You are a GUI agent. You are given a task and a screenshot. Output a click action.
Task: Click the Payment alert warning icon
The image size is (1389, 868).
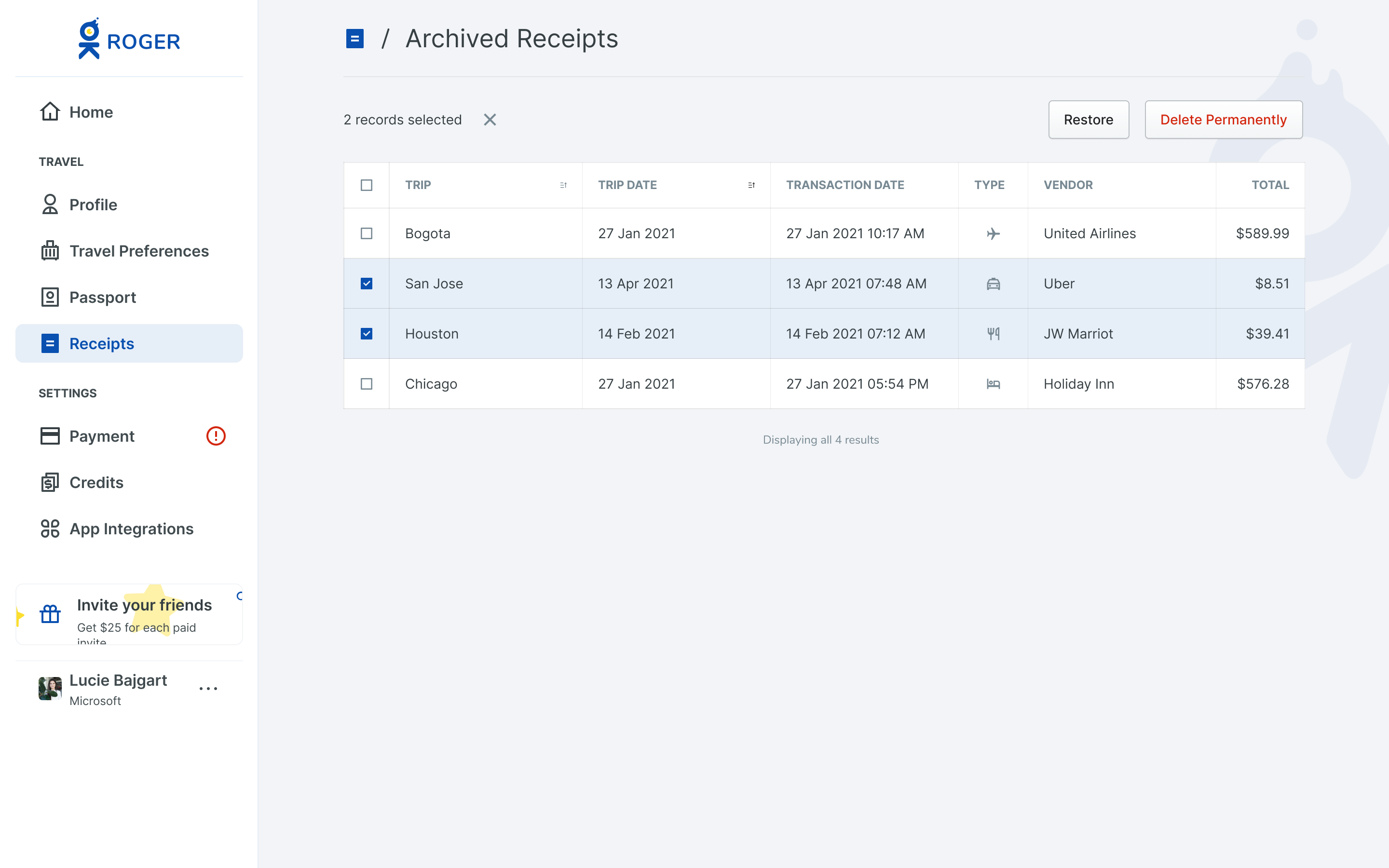click(216, 436)
